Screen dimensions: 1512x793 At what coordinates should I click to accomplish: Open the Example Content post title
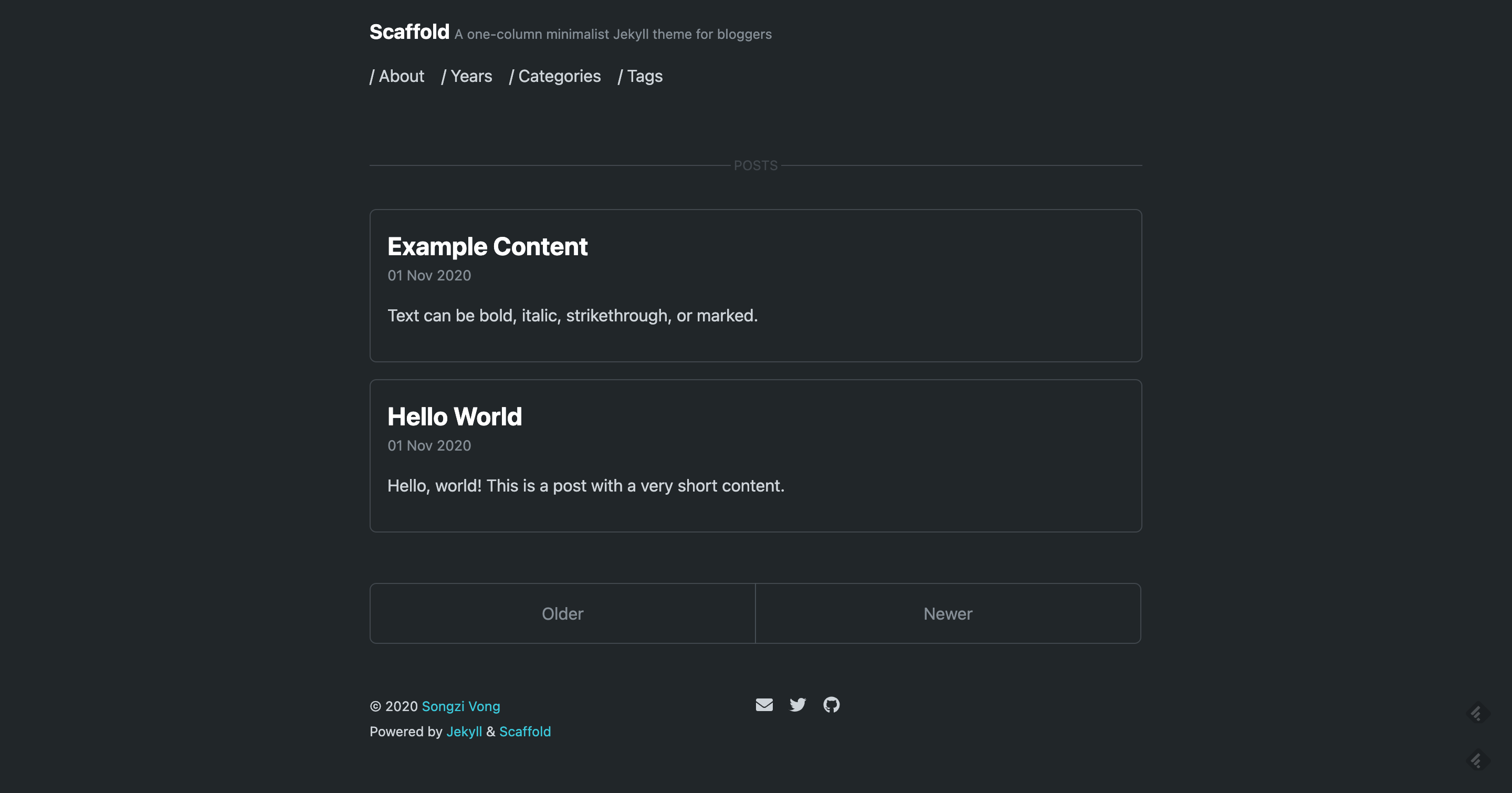coord(487,246)
